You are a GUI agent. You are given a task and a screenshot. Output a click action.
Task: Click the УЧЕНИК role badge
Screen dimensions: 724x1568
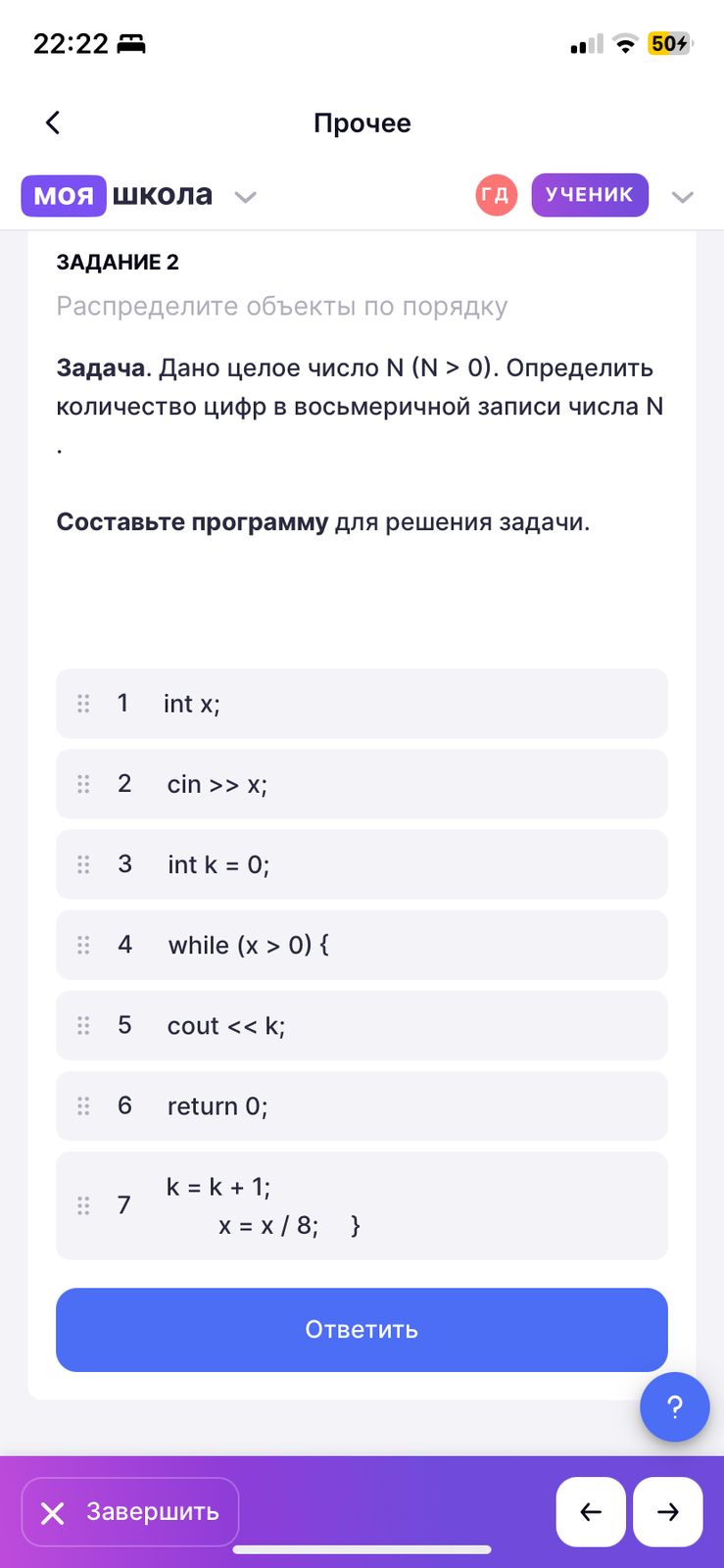[x=590, y=195]
